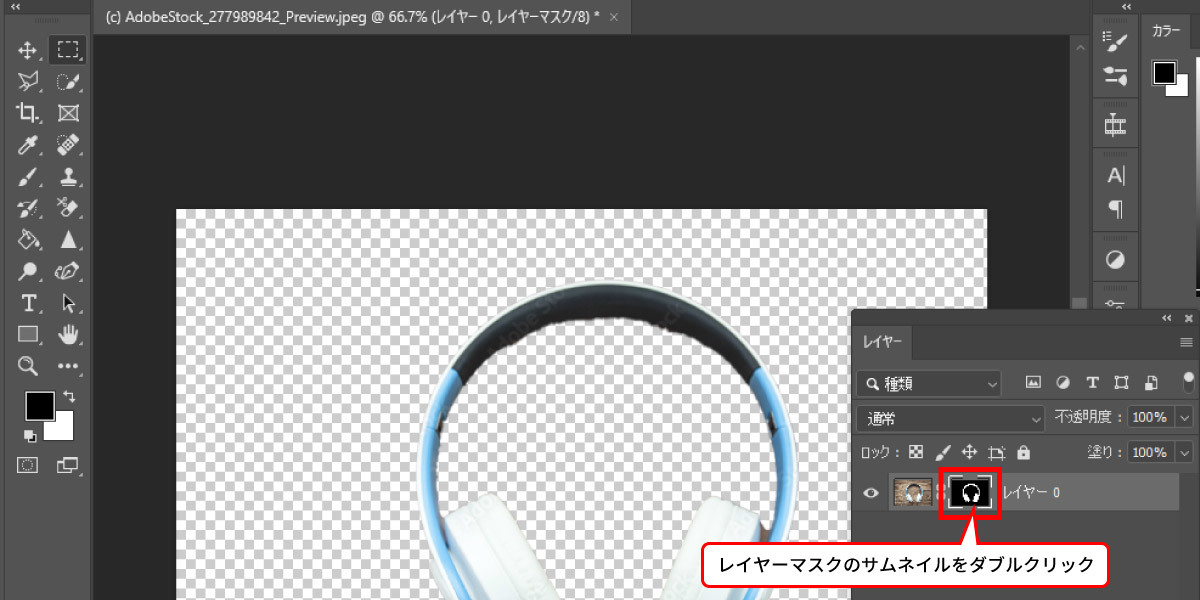Viewport: 1200px width, 600px height.
Task: Open the Timeline panel icon
Action: 1115,125
